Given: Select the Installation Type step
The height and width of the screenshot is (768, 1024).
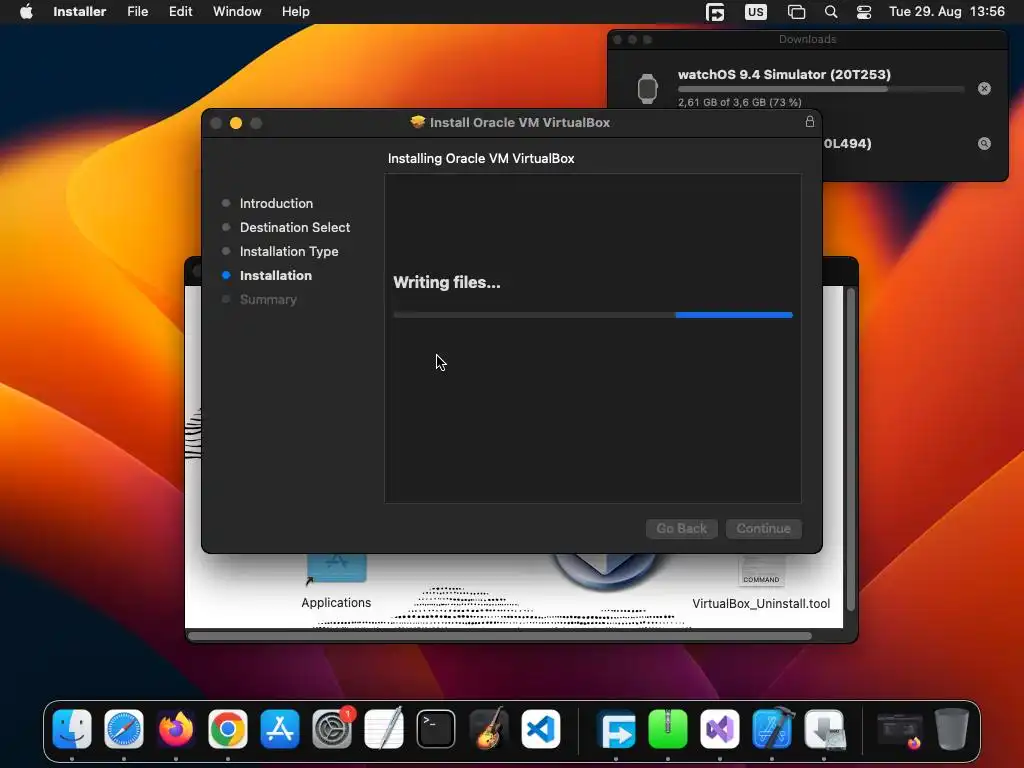Looking at the screenshot, I should click(289, 251).
